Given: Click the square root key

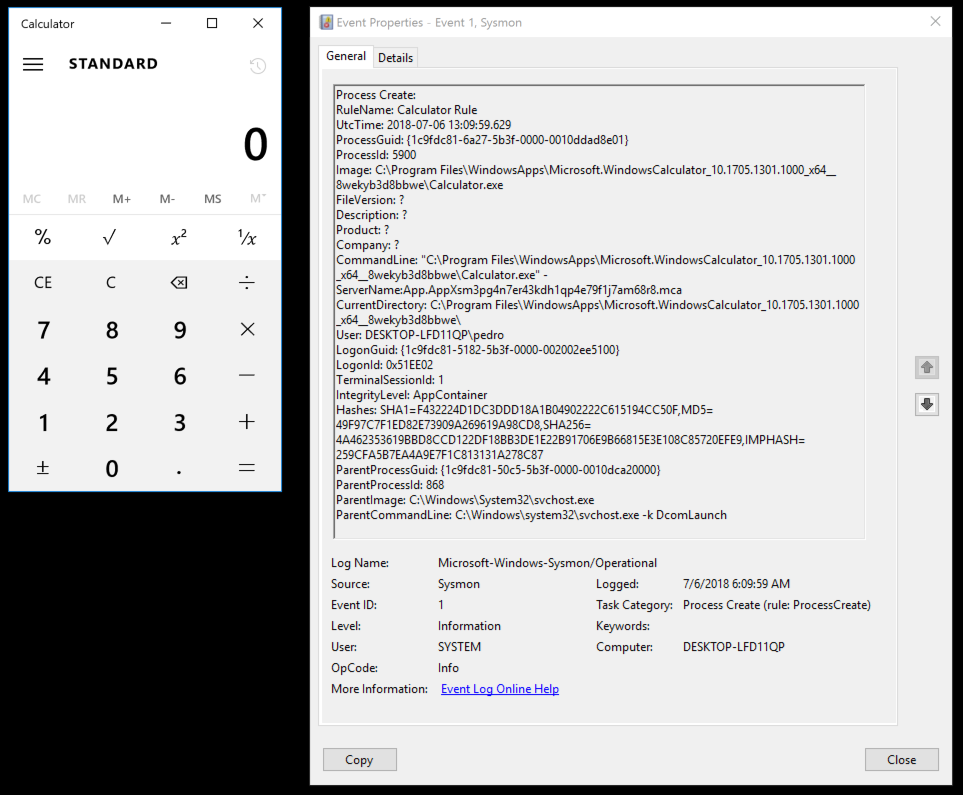Looking at the screenshot, I should click(111, 237).
